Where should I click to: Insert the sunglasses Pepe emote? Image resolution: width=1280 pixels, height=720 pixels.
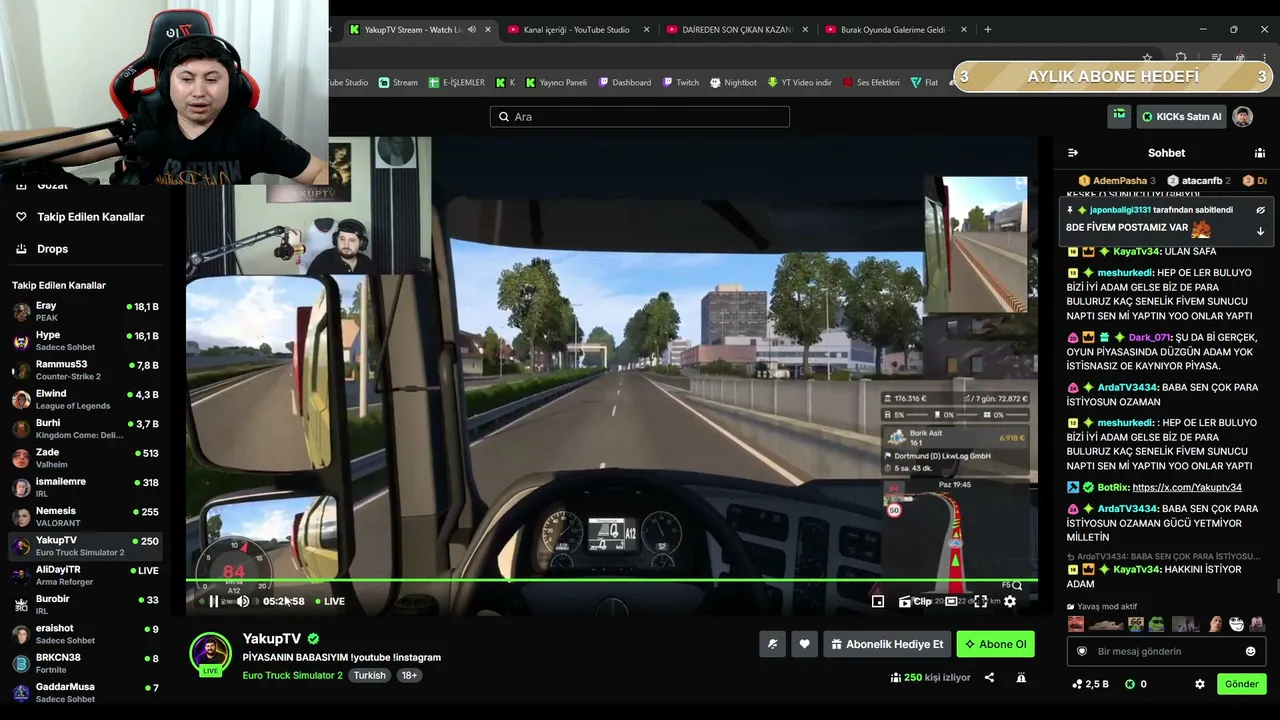pos(1156,624)
